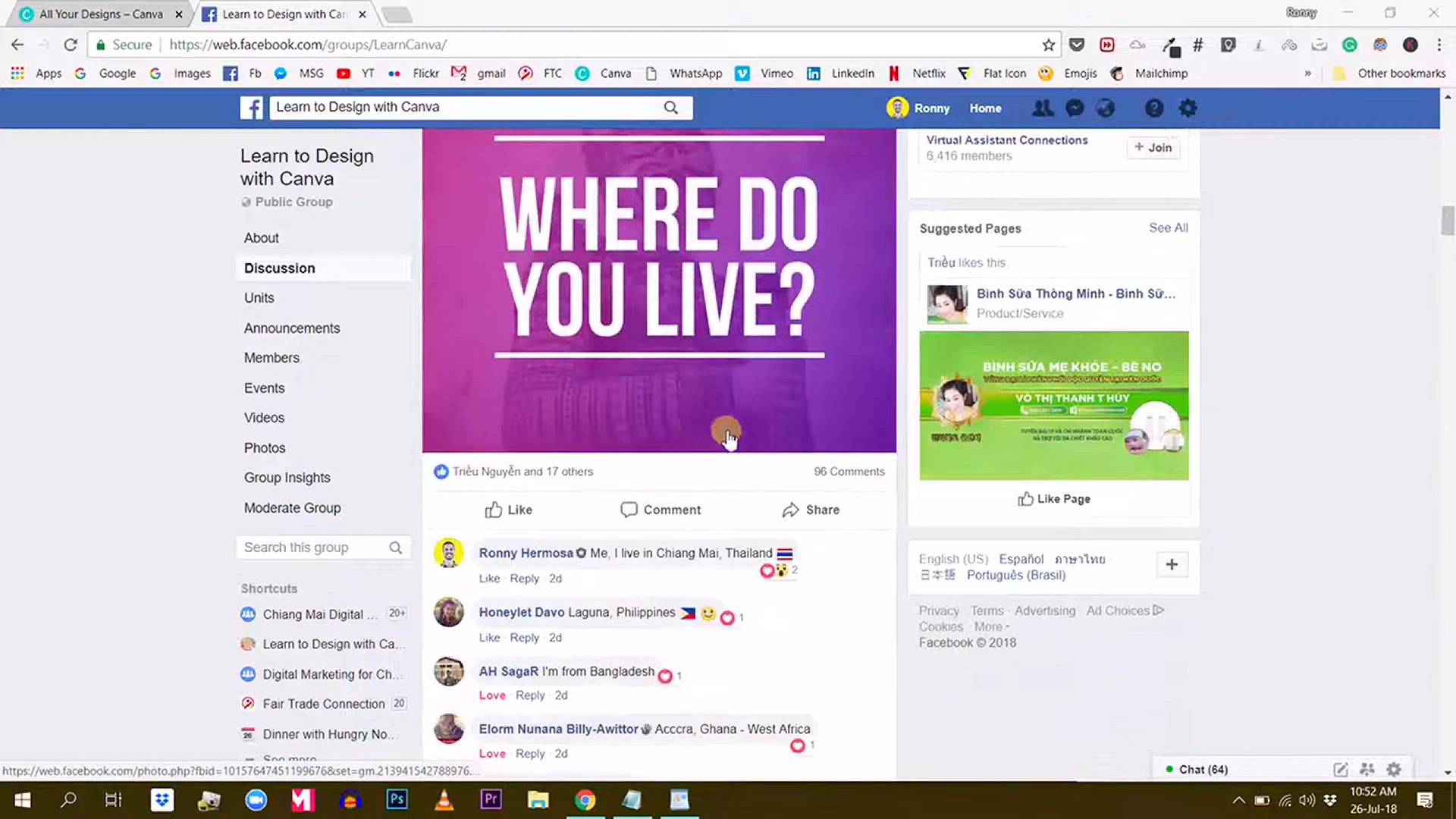Click the search magnifier in Facebook bar
Screen dimensions: 1456x819
(670, 108)
